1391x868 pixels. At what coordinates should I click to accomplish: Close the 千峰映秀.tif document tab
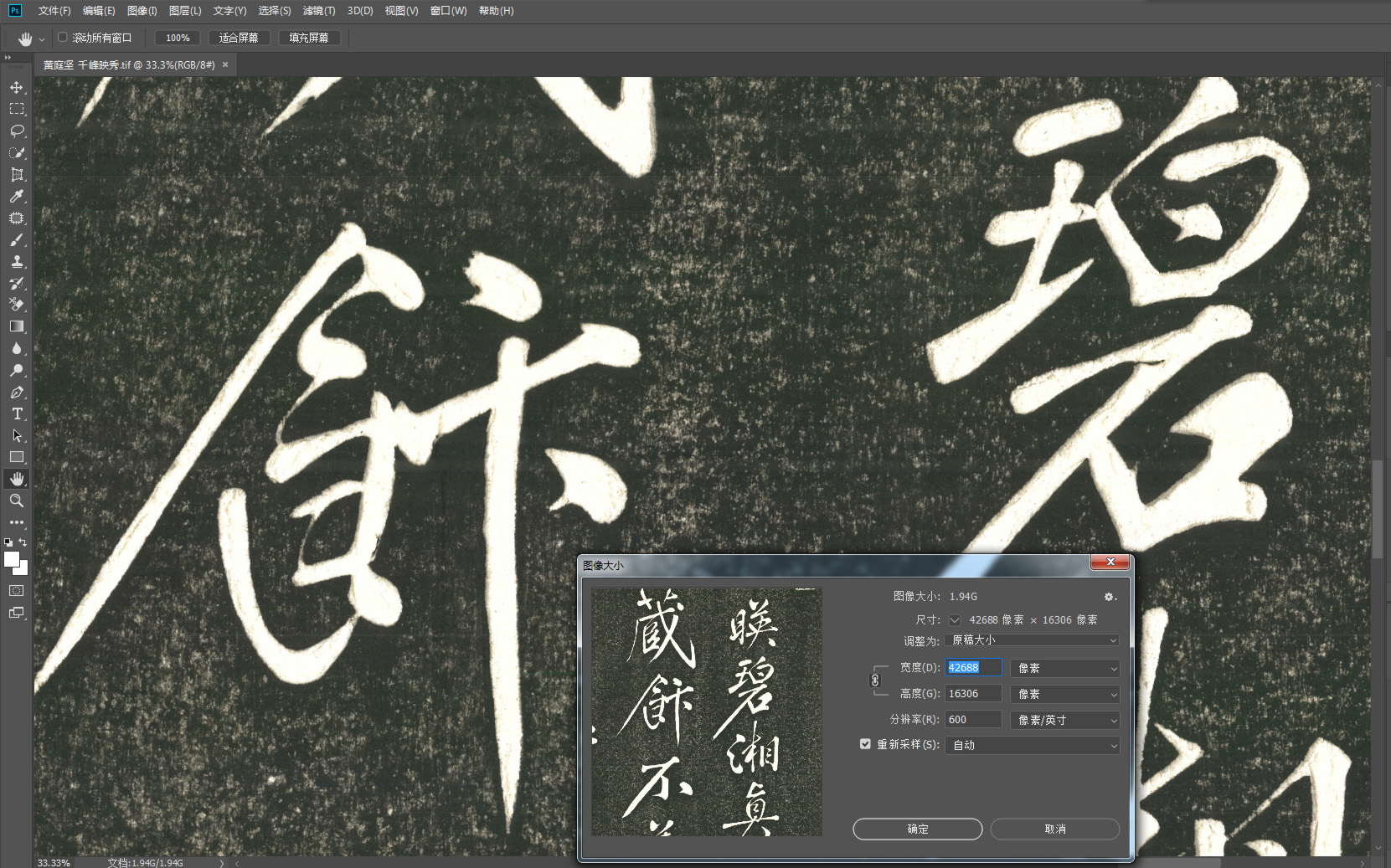coord(225,64)
